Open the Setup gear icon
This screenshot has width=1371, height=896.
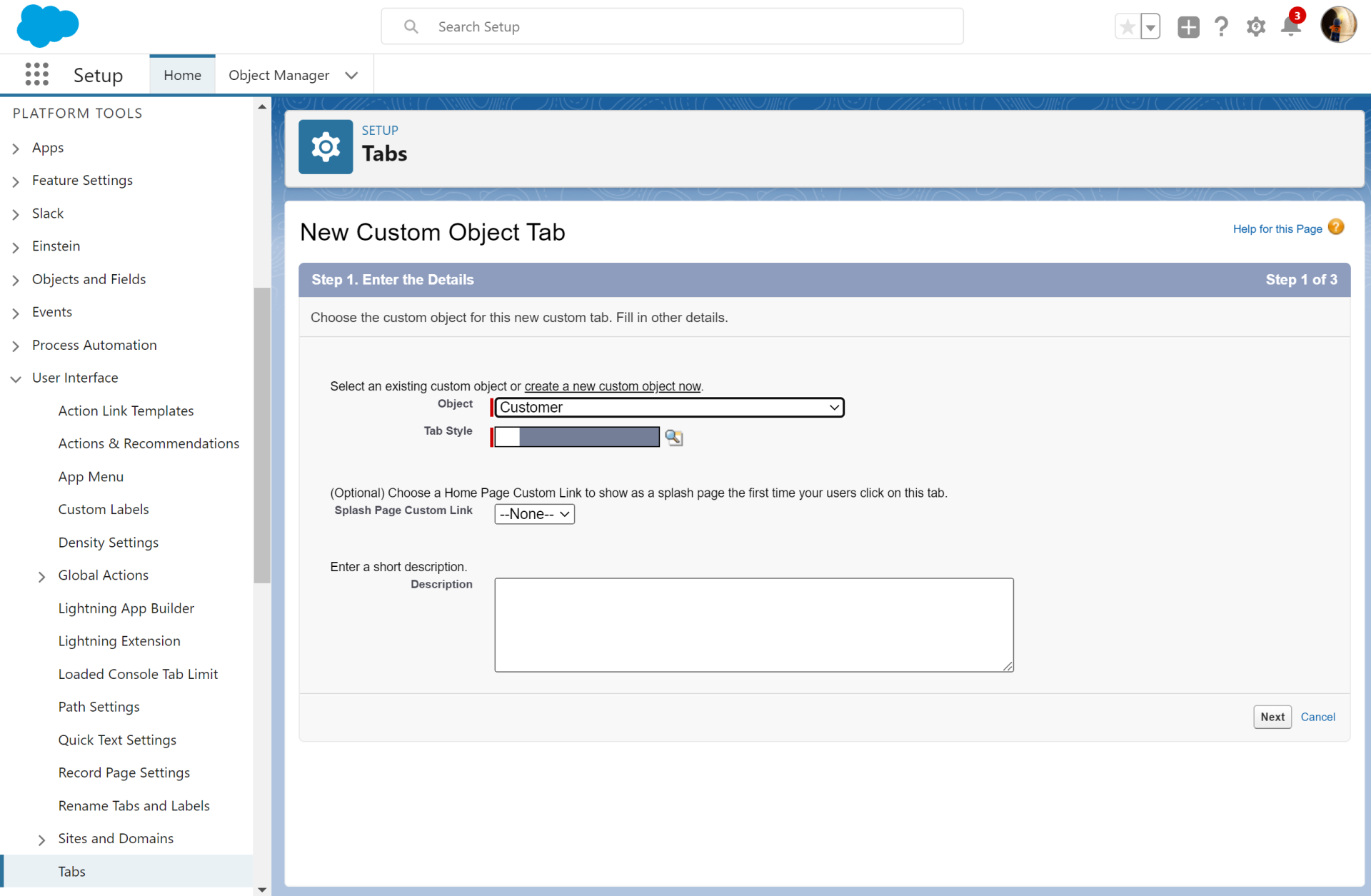pyautogui.click(x=1256, y=26)
